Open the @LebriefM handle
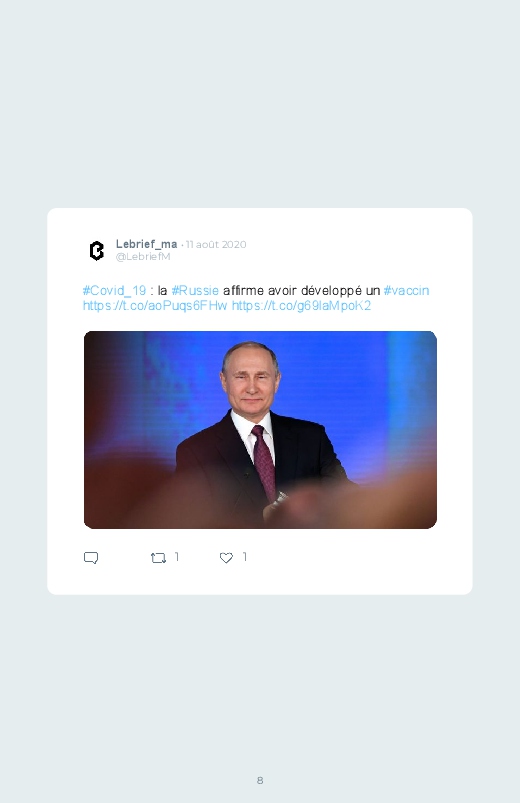The image size is (520, 803). click(143, 257)
